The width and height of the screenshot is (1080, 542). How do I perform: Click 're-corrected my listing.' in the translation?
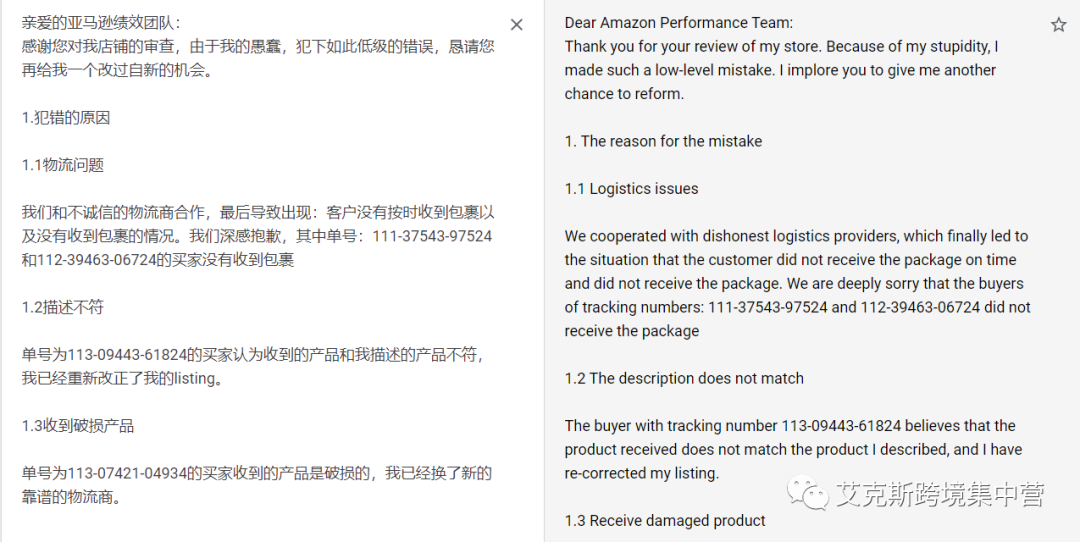coord(641,473)
